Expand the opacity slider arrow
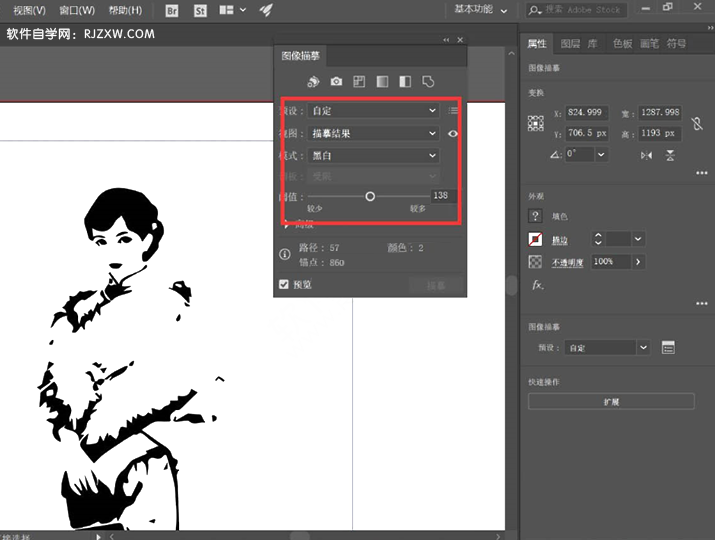This screenshot has height=540, width=715. coord(638,262)
